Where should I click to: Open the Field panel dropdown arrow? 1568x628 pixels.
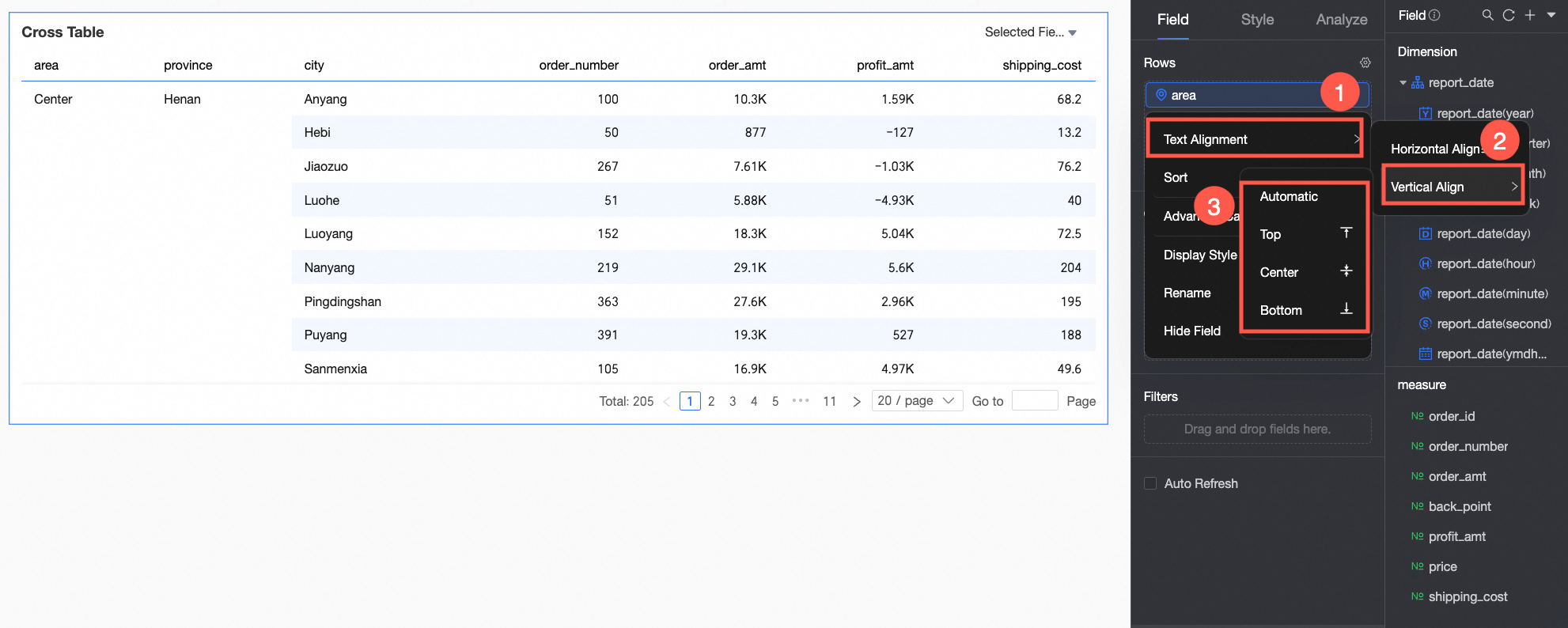(x=1551, y=15)
